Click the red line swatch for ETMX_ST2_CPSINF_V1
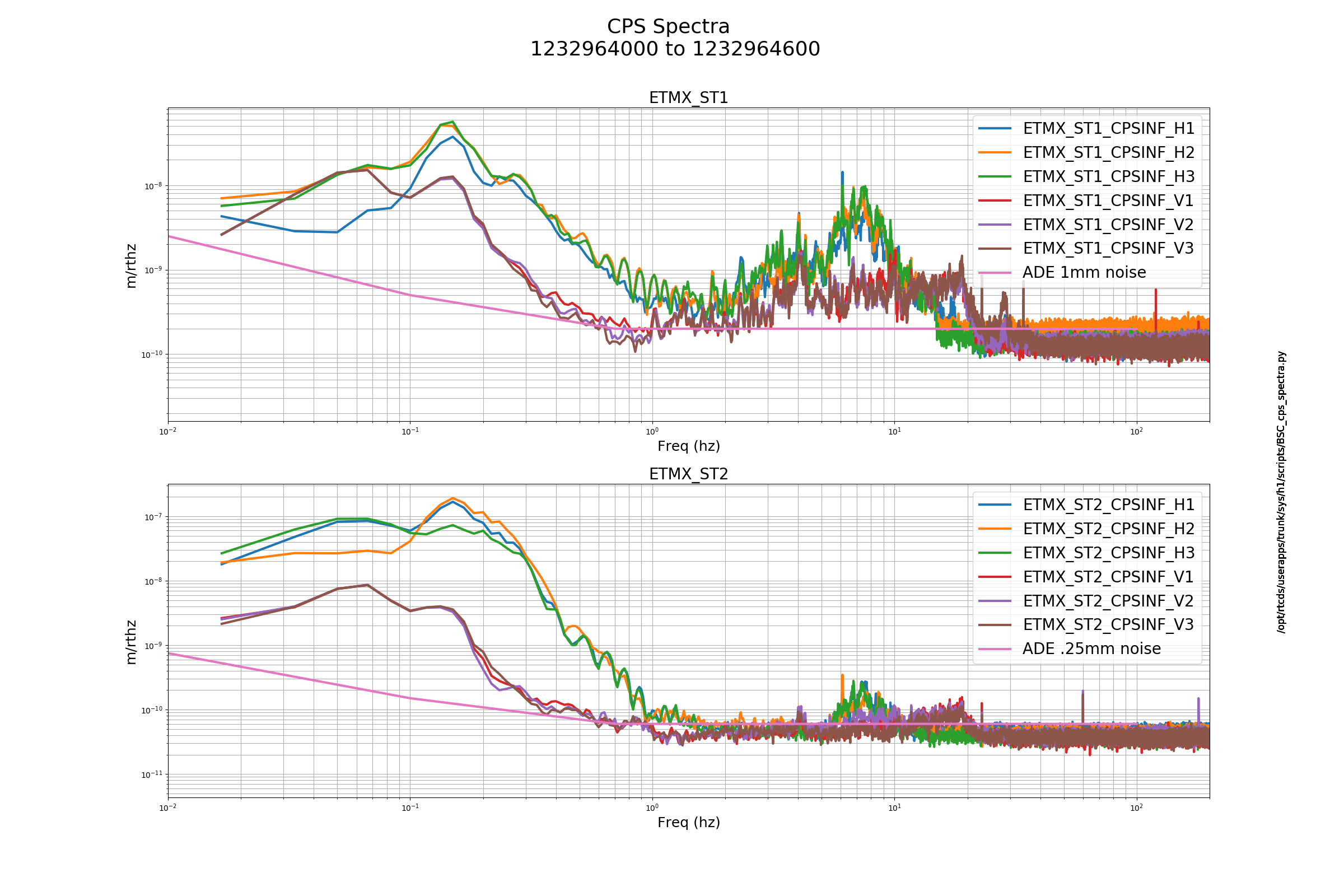 tap(995, 577)
